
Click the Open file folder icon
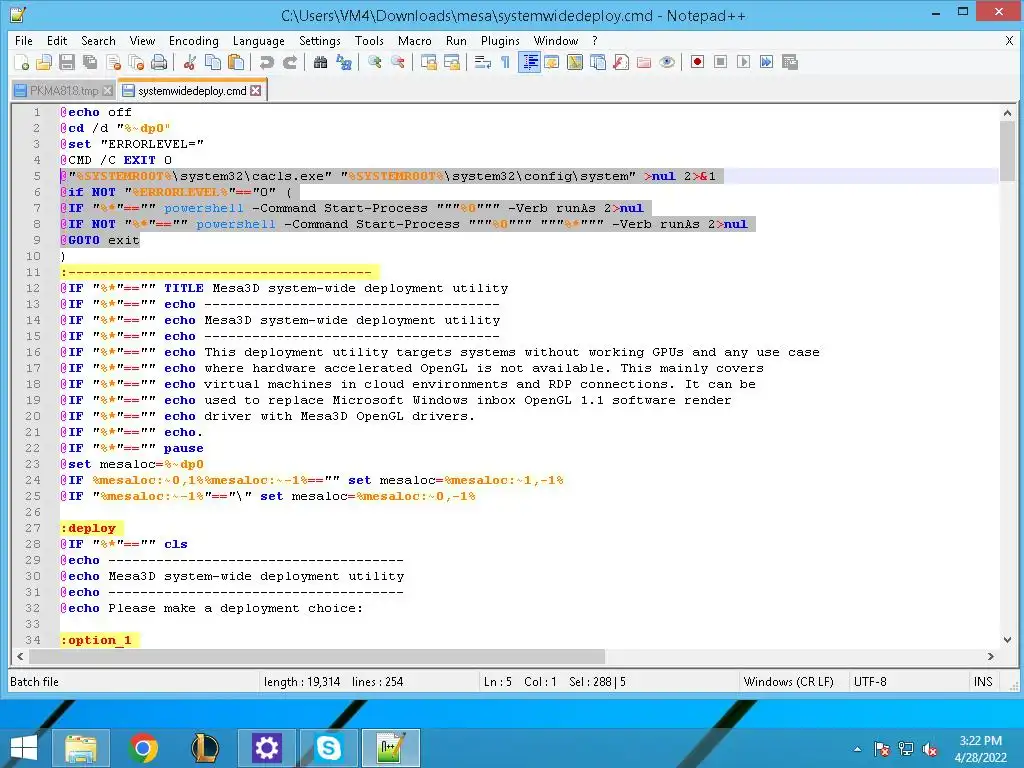[44, 62]
